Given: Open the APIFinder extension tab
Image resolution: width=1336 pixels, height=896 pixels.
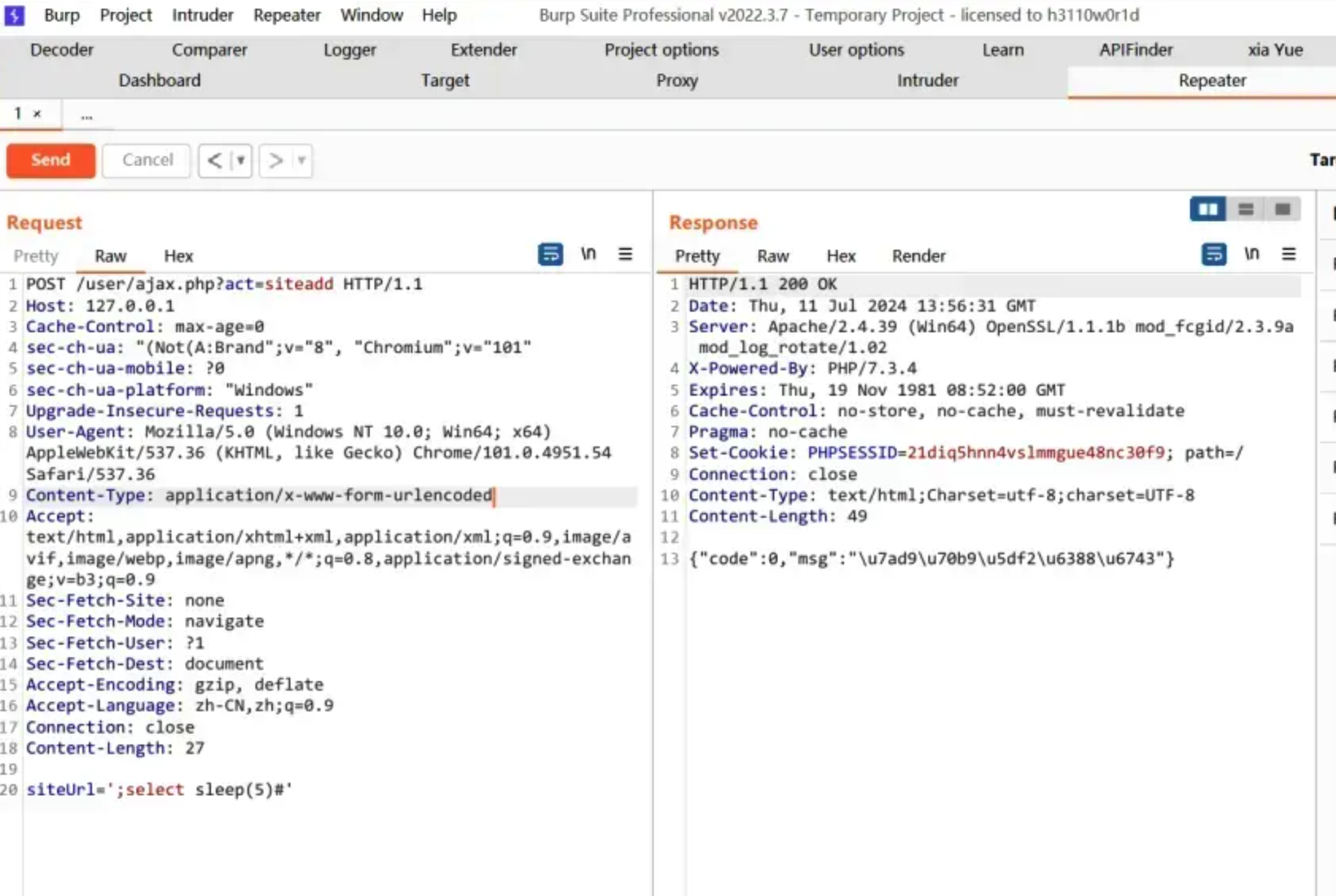Looking at the screenshot, I should point(1135,50).
